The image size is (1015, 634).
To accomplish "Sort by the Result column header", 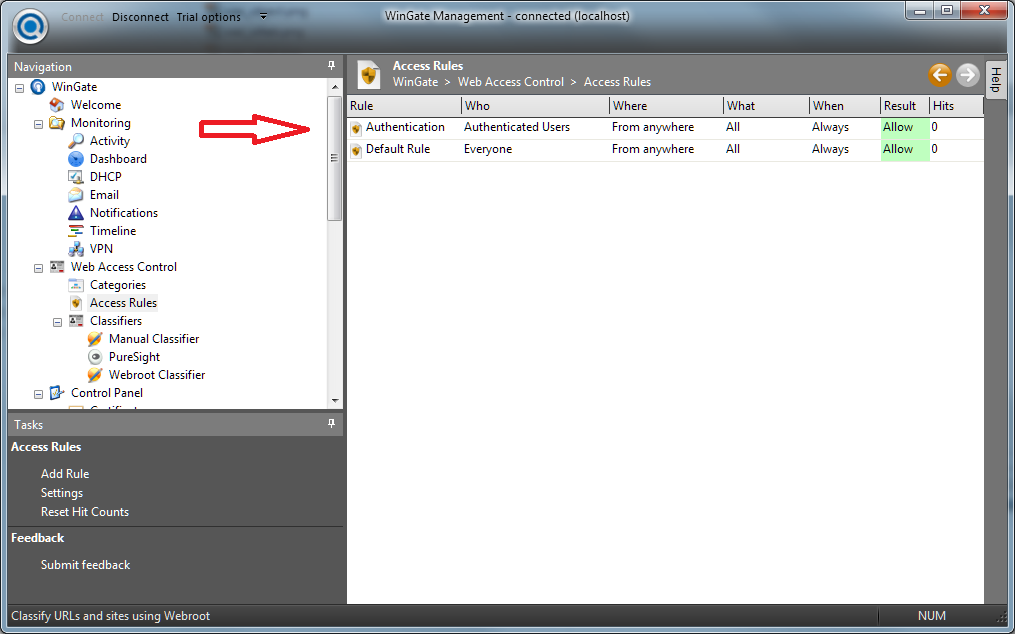I will tap(905, 106).
